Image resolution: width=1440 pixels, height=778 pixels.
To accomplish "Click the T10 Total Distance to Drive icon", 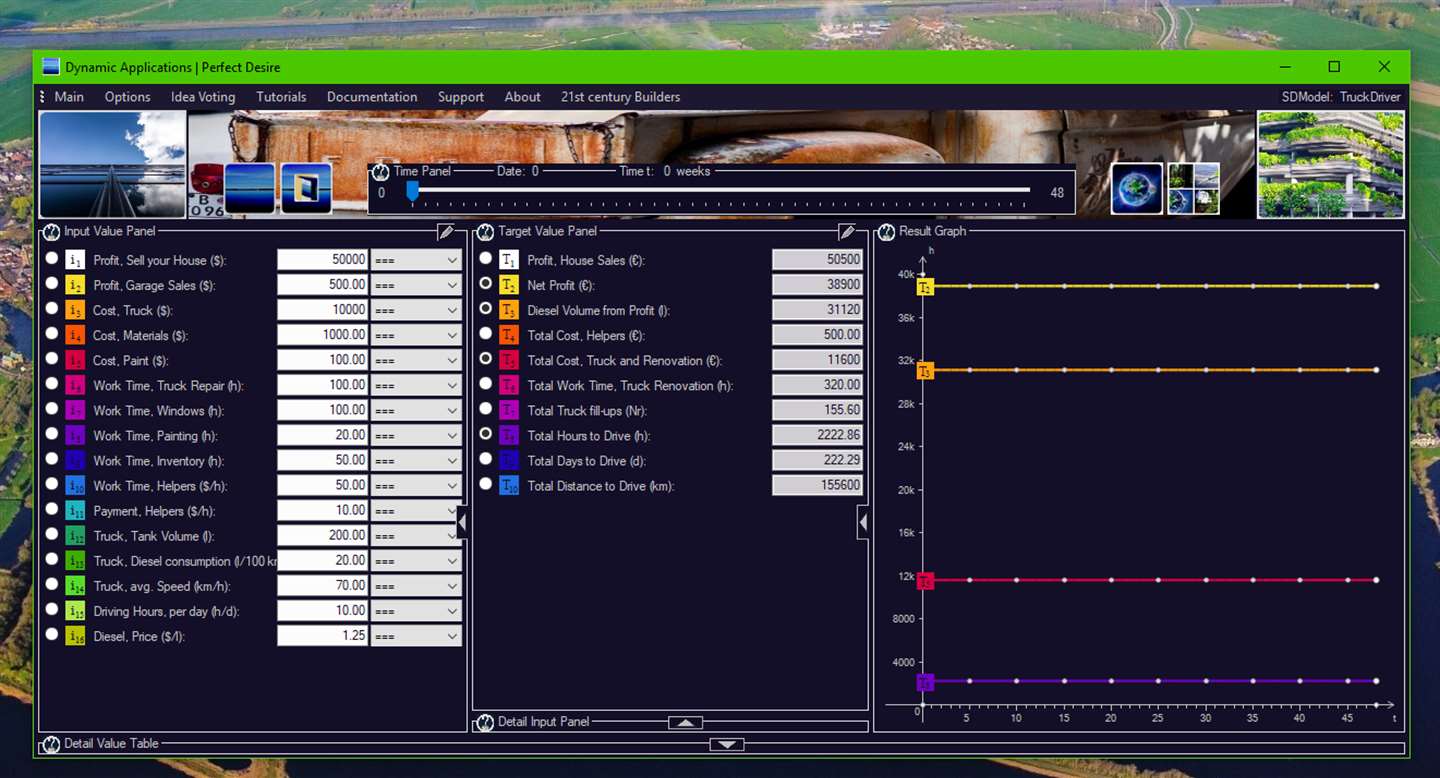I will click(x=509, y=486).
